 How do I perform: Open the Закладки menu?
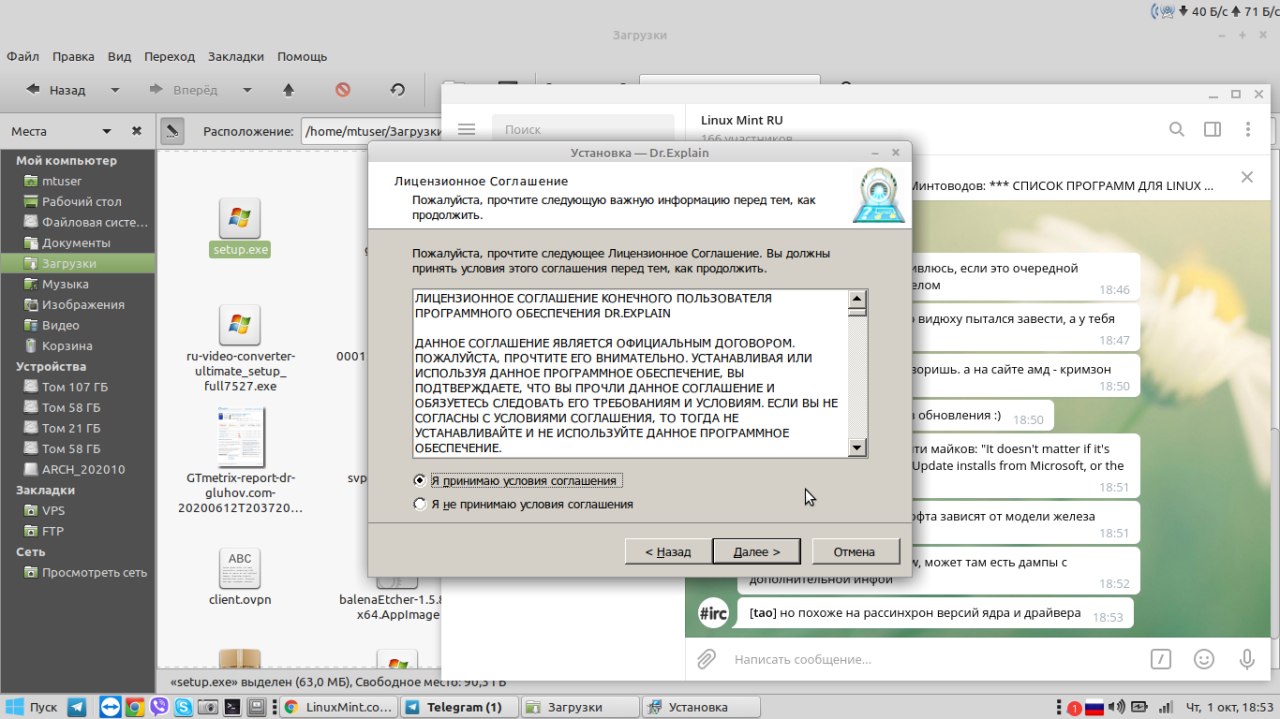(x=236, y=57)
